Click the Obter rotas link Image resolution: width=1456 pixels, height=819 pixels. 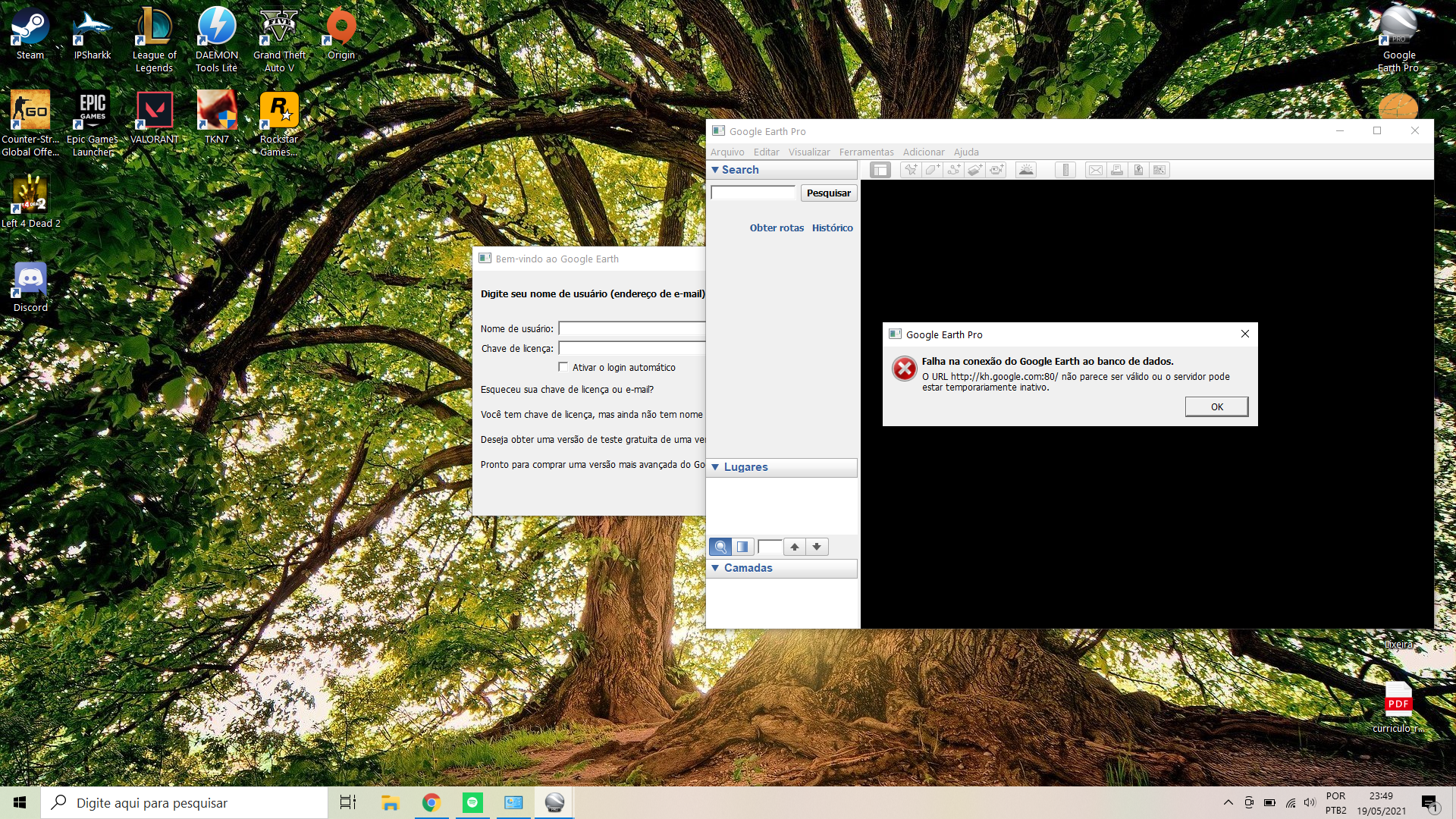[x=777, y=227]
